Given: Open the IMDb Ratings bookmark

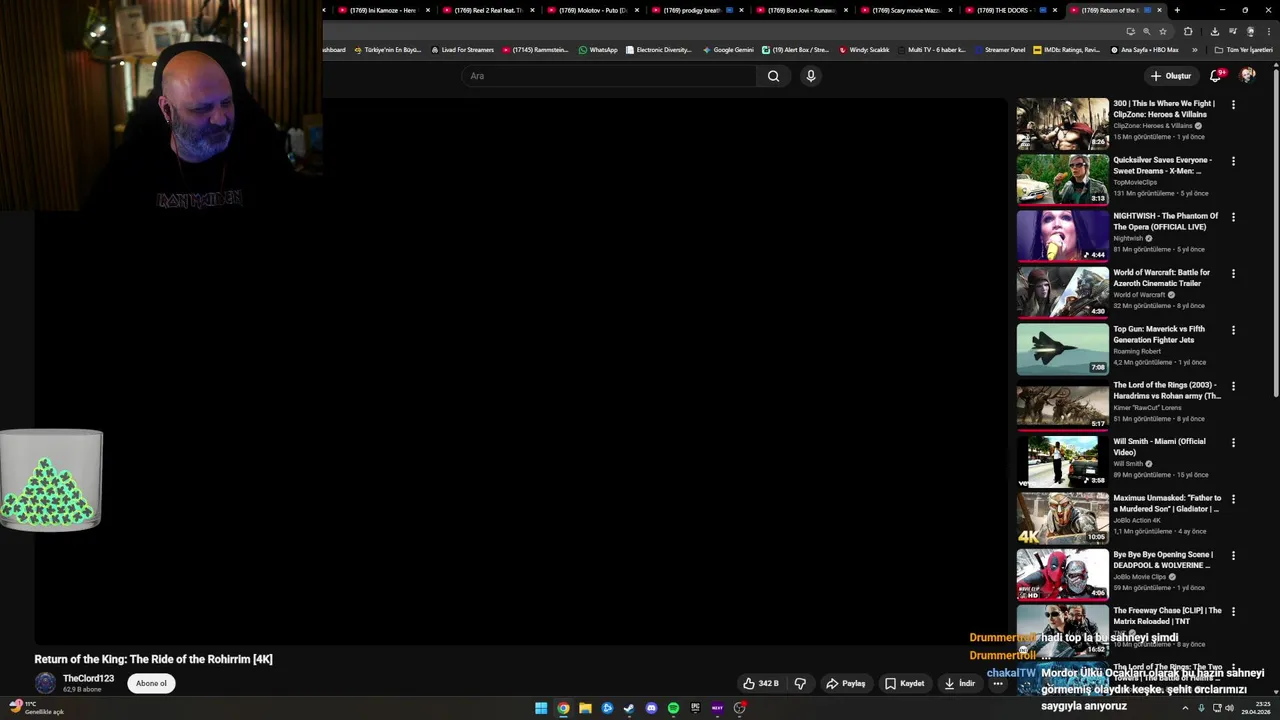Looking at the screenshot, I should (x=1066, y=49).
